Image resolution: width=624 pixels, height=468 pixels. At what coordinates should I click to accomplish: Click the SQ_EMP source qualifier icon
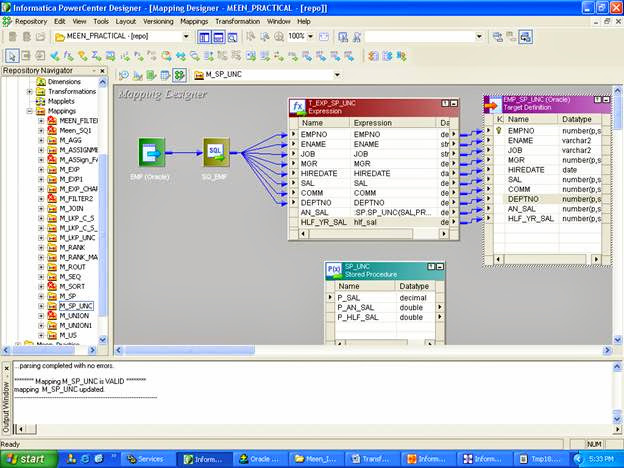coord(216,152)
